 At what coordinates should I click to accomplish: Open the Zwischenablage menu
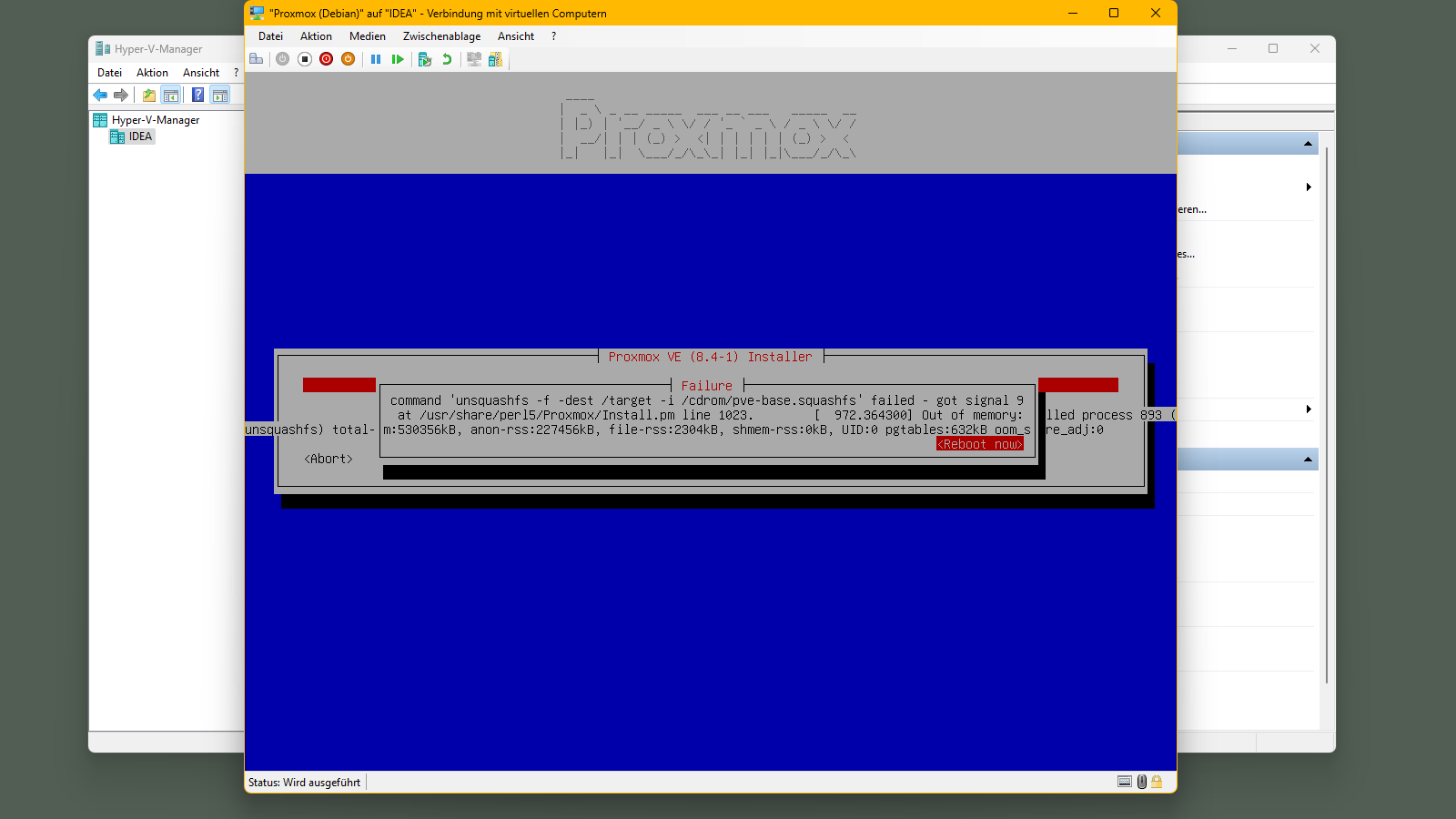click(441, 36)
